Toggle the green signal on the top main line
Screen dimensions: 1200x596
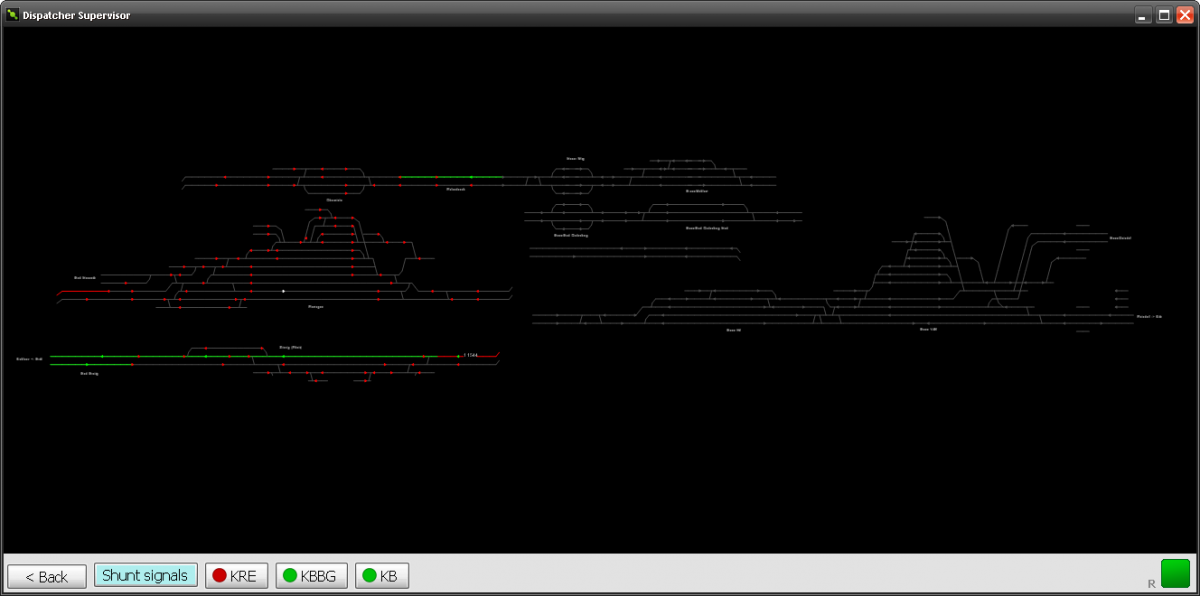pyautogui.click(x=471, y=177)
